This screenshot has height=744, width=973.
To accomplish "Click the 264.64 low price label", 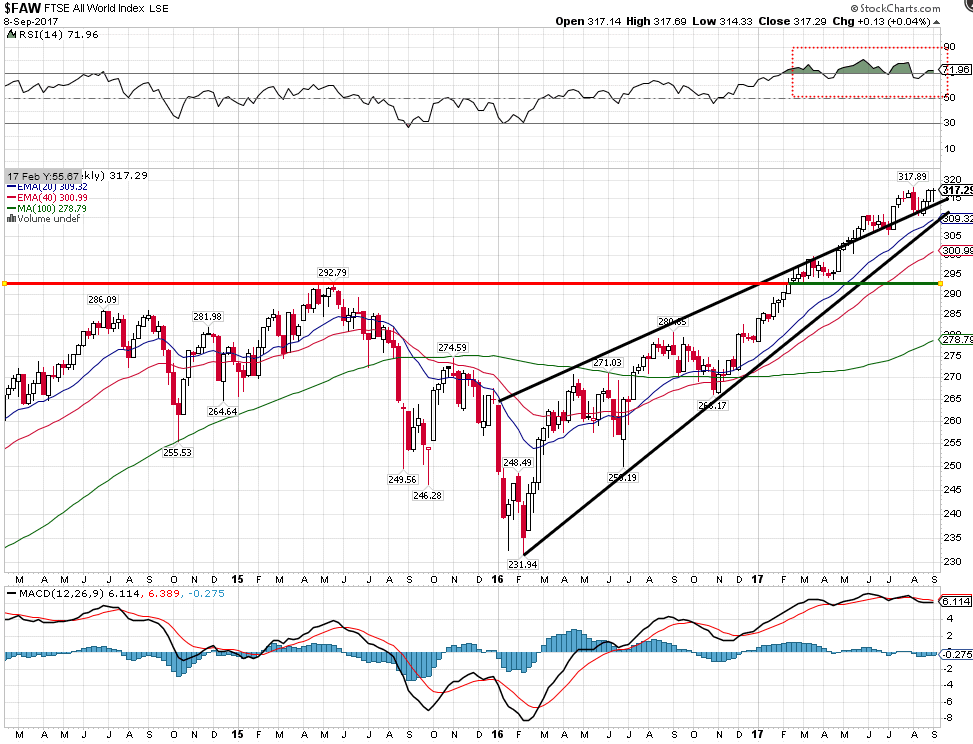I will click(222, 411).
